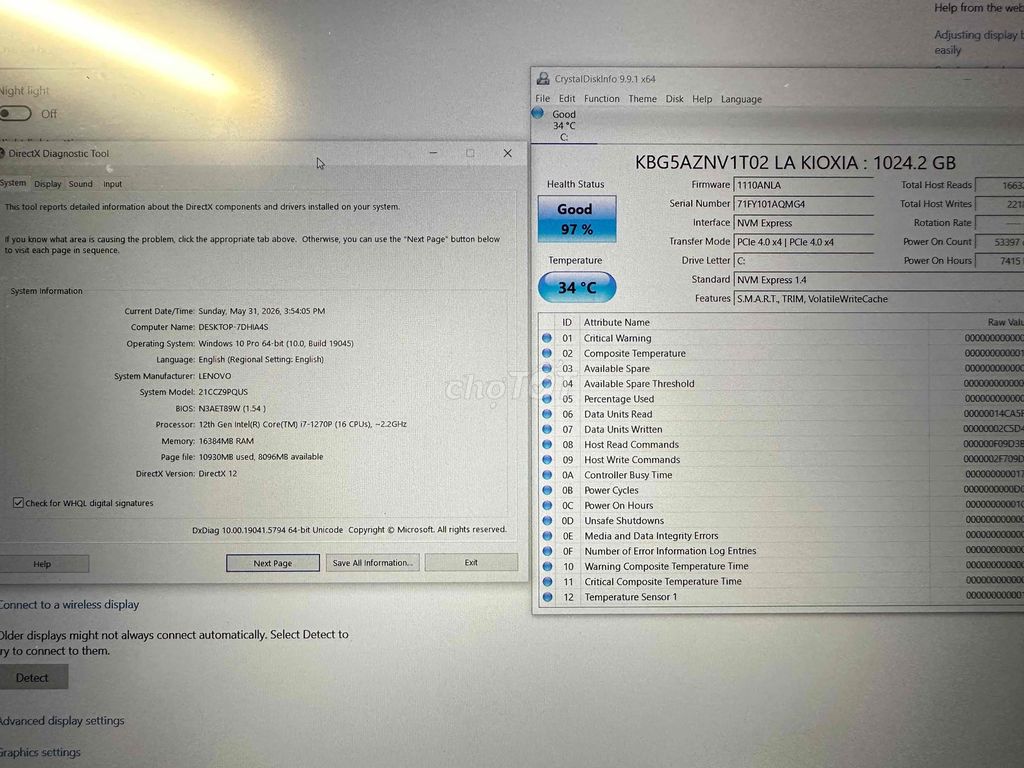This screenshot has height=768, width=1024.
Task: Click the DirectX Diagnostic Tool title icon
Action: point(2,153)
